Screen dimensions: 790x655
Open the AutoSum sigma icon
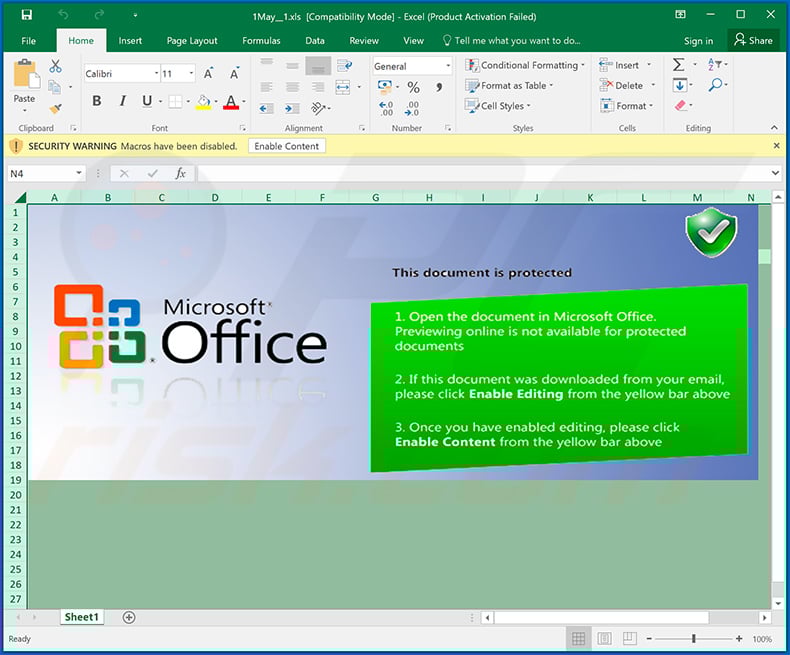(x=679, y=64)
